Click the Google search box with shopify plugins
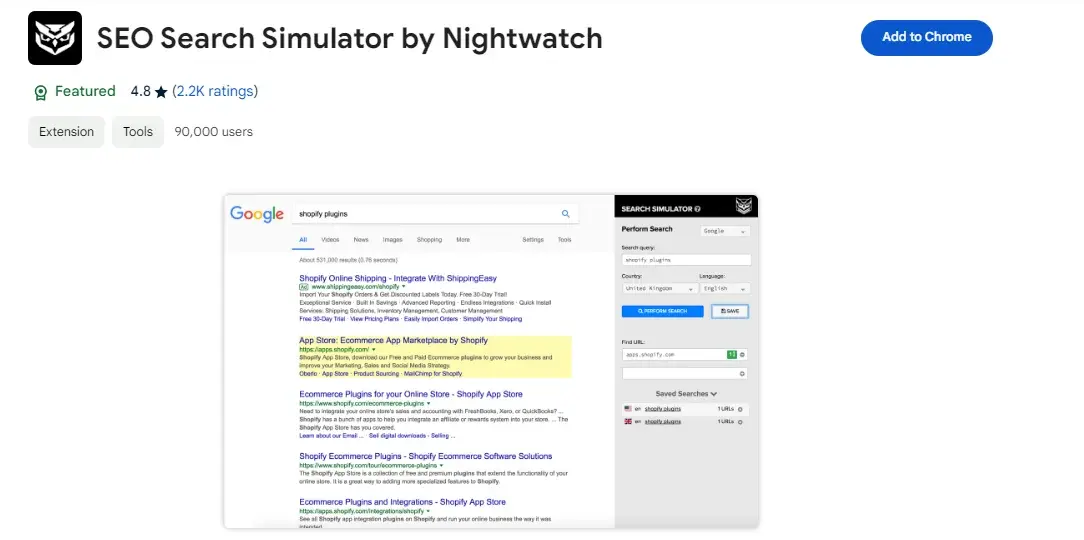1084x540 pixels. click(x=435, y=214)
